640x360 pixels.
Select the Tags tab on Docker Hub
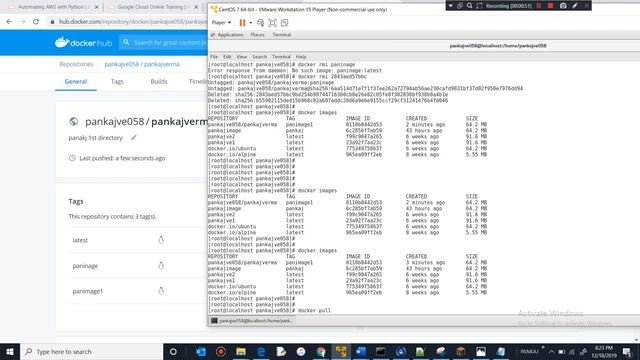pyautogui.click(x=117, y=82)
